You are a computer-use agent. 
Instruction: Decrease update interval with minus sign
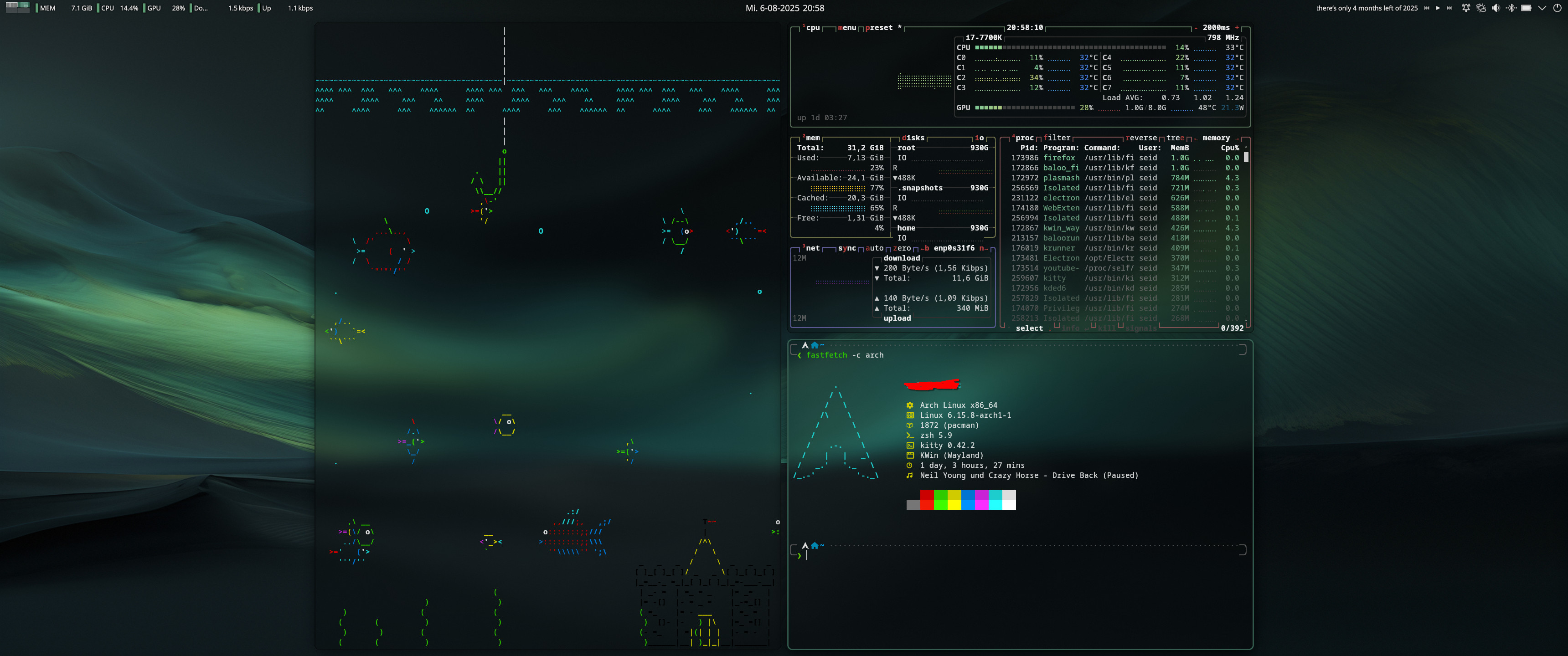(1196, 27)
